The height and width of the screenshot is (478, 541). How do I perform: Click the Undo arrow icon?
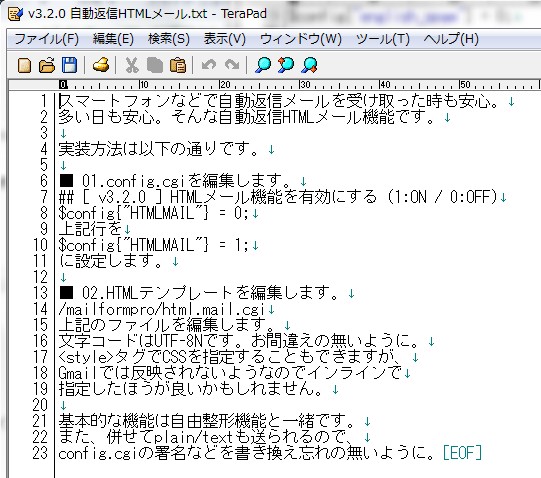pos(209,65)
